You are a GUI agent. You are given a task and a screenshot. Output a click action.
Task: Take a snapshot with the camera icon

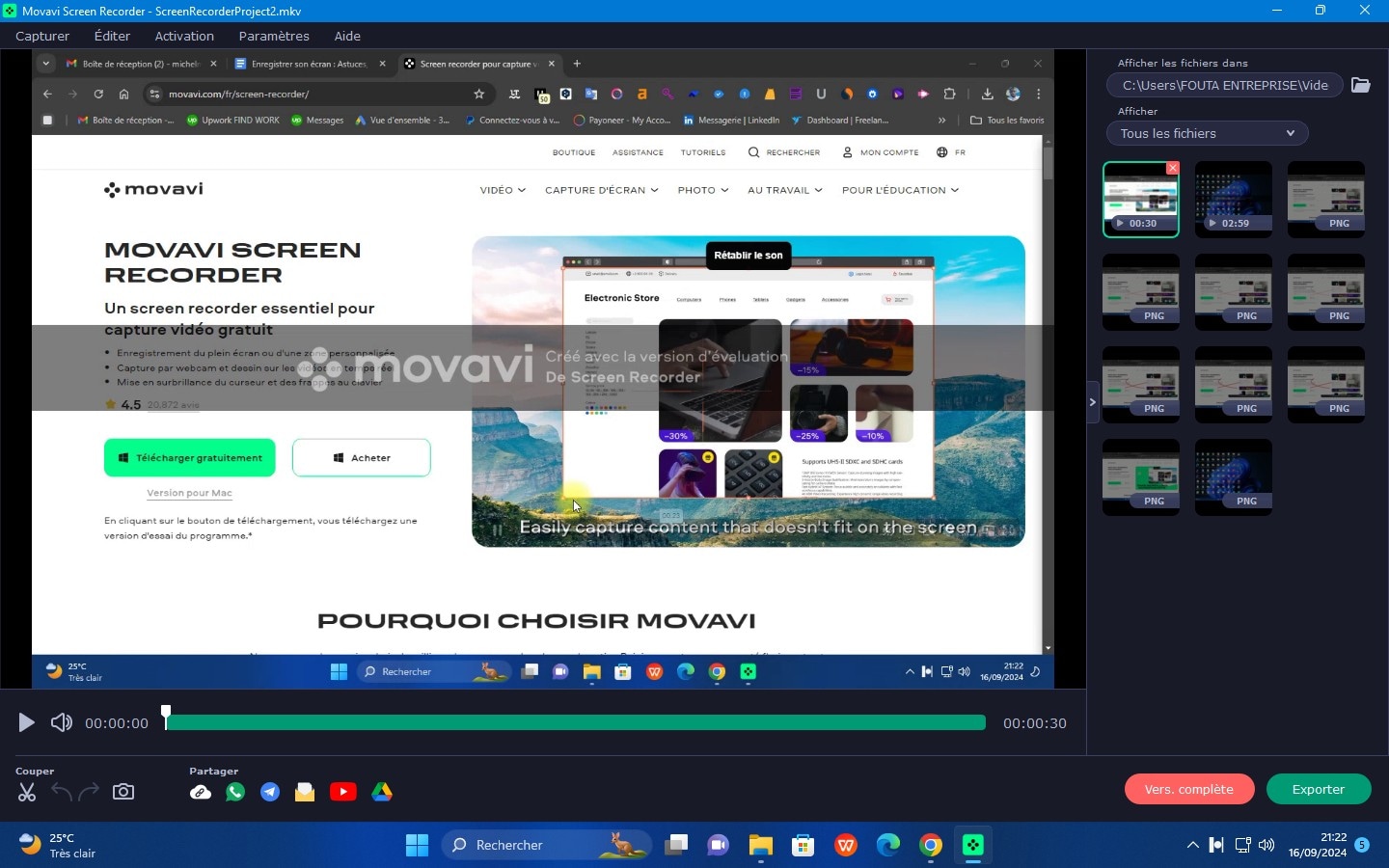123,792
